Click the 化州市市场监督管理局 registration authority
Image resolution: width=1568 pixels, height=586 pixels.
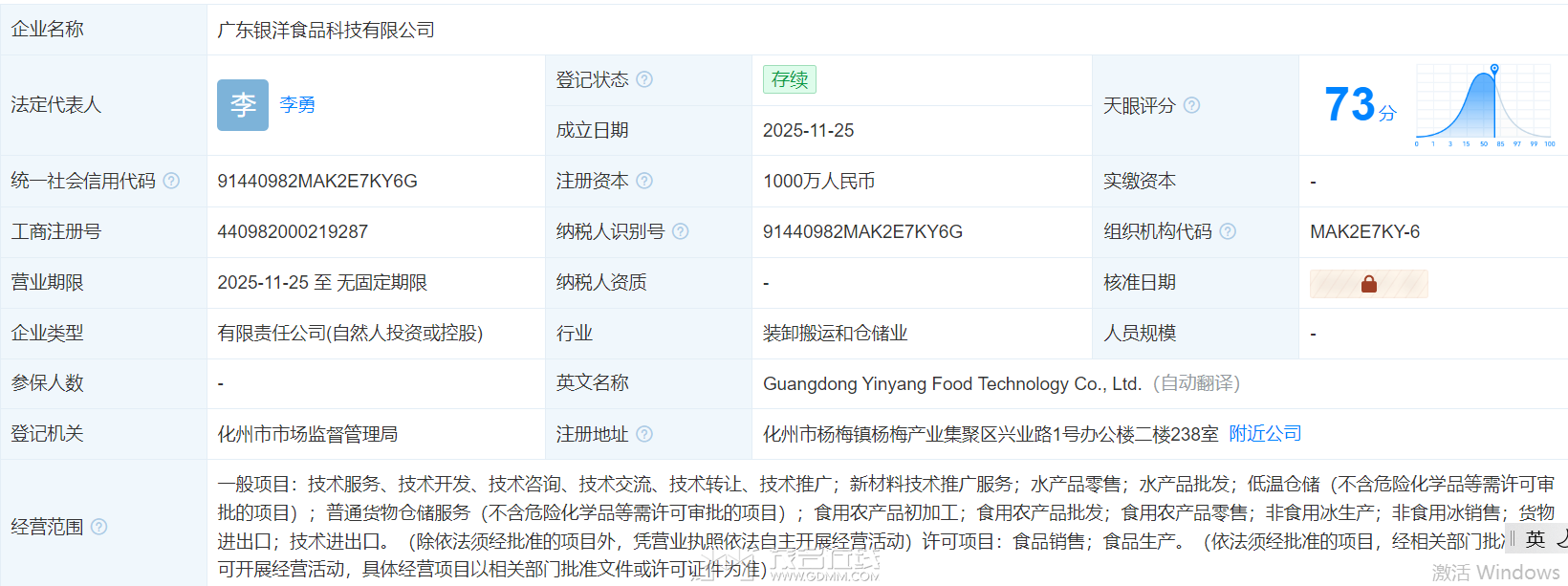coord(307,434)
